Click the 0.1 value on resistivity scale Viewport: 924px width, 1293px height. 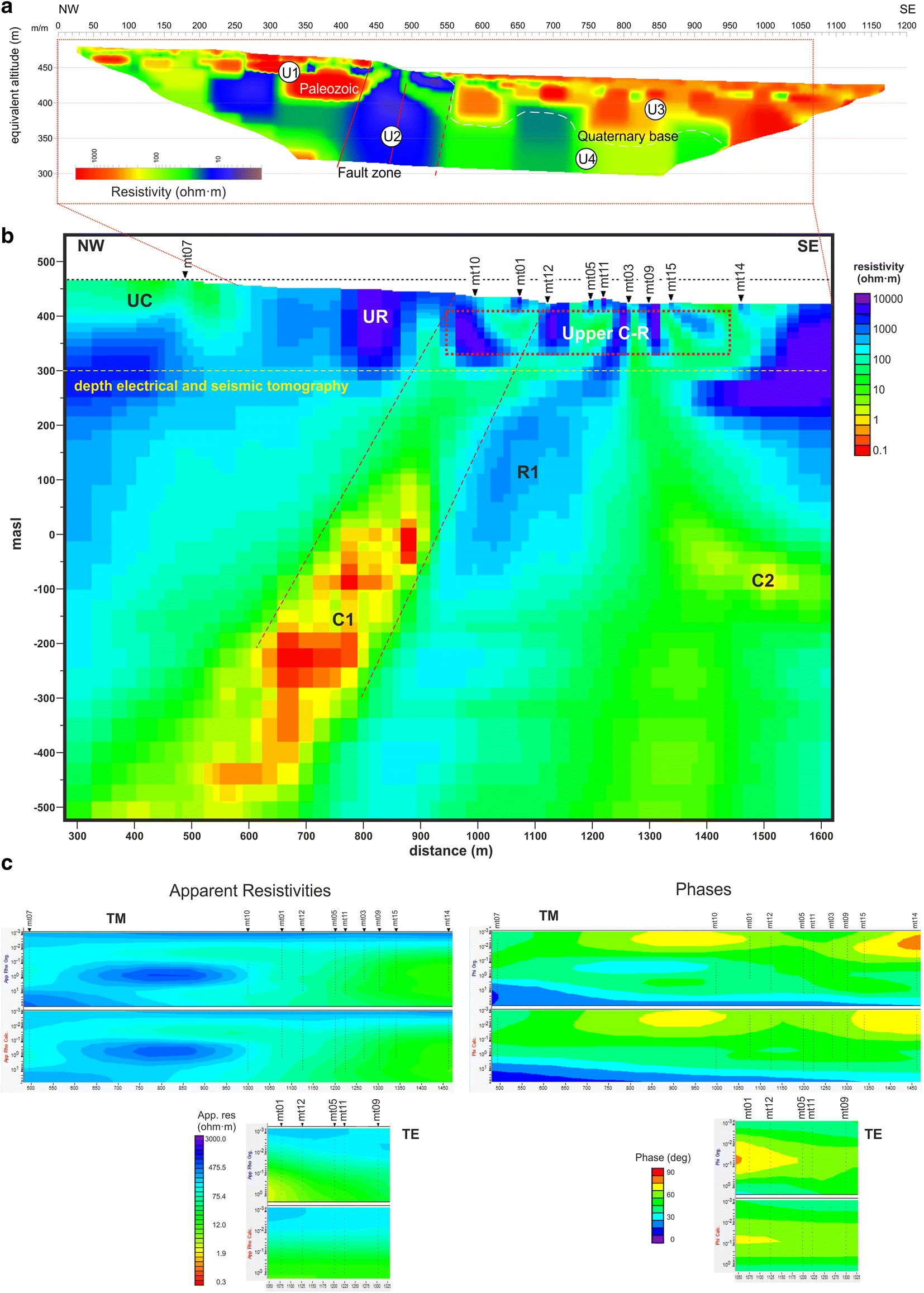click(880, 451)
